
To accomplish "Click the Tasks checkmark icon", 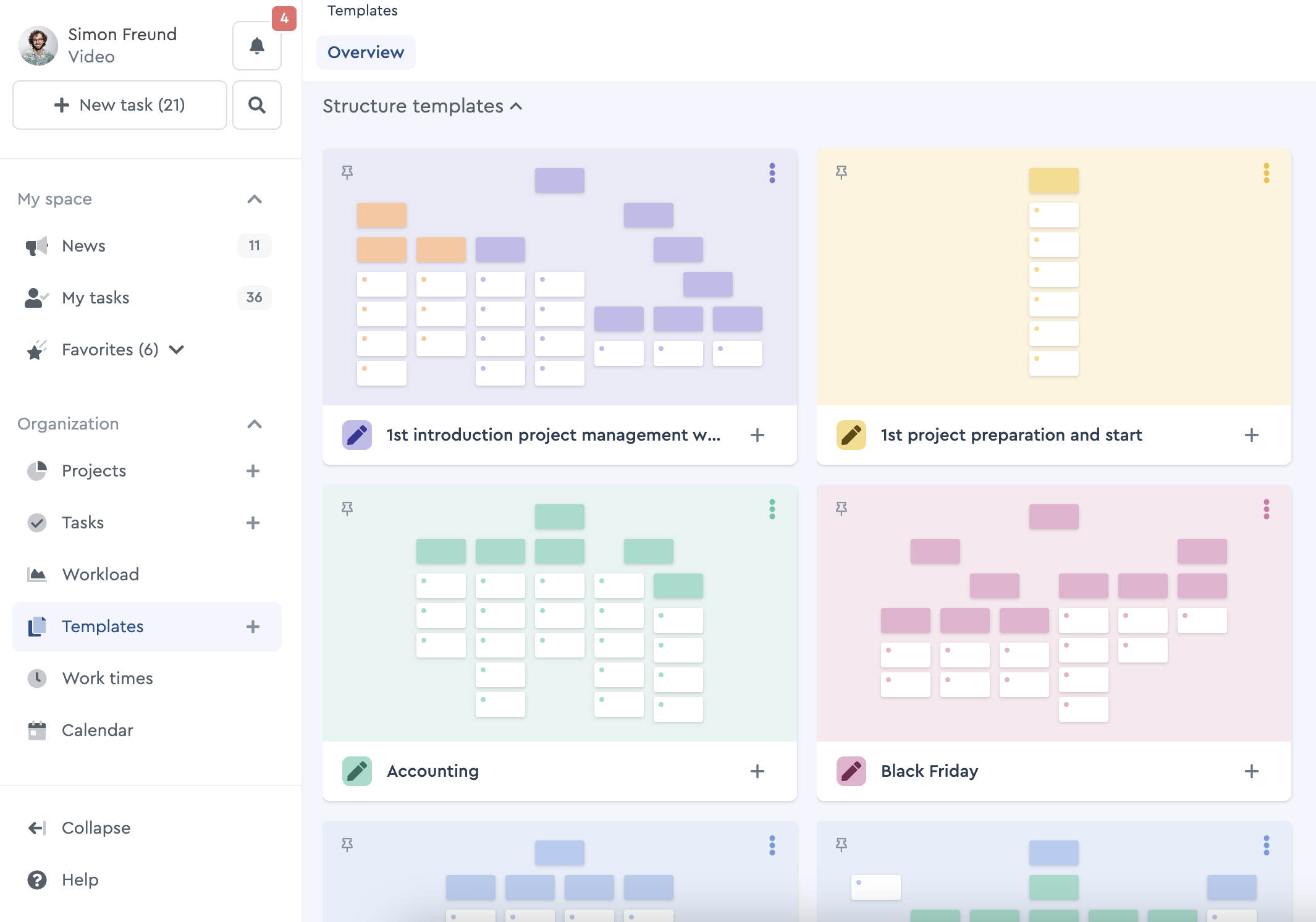I will 37,523.
